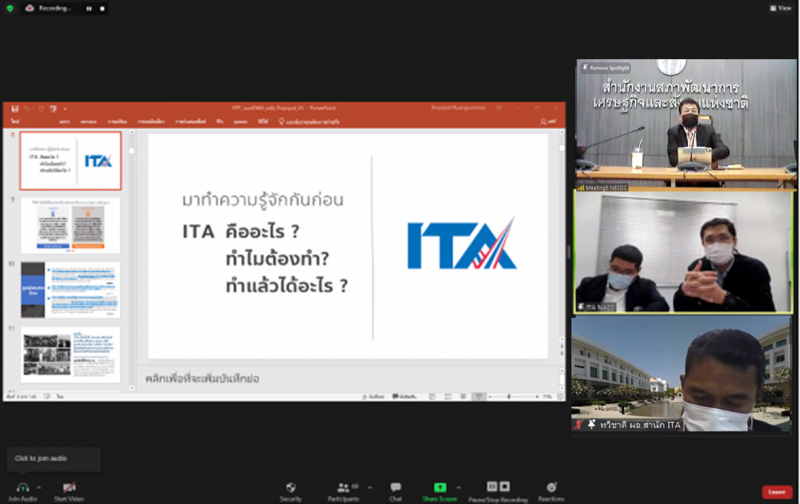Switch to Reading view icon
800x504 pixels.
click(463, 396)
